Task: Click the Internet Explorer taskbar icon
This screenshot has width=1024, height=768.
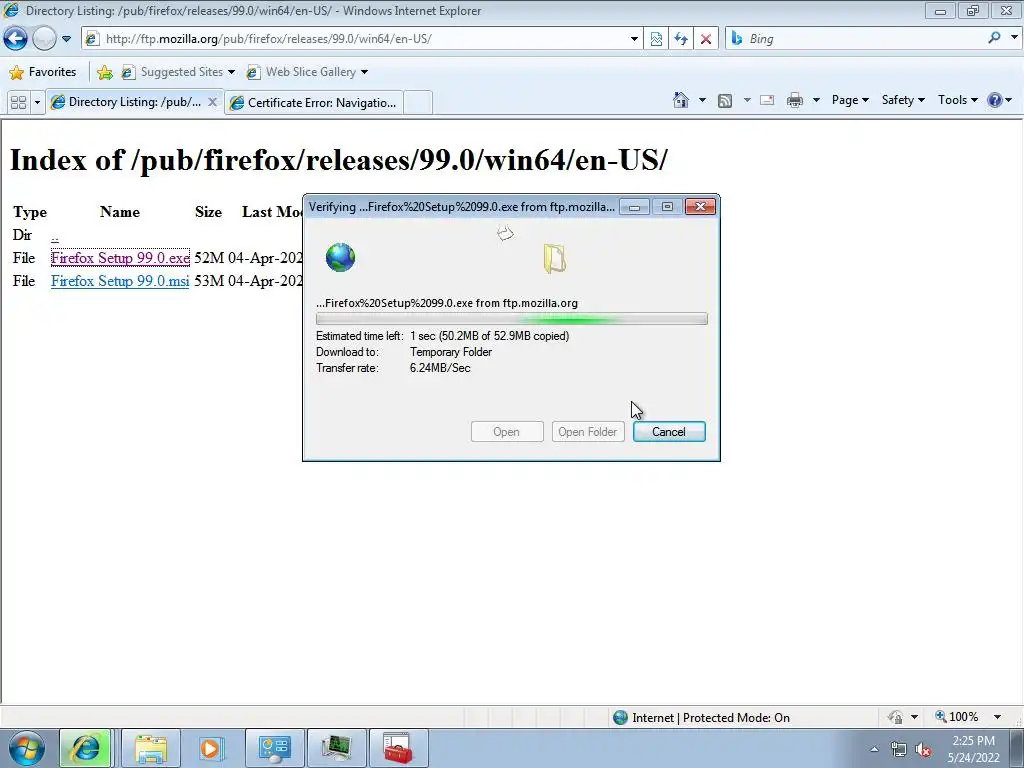Action: tap(86, 748)
